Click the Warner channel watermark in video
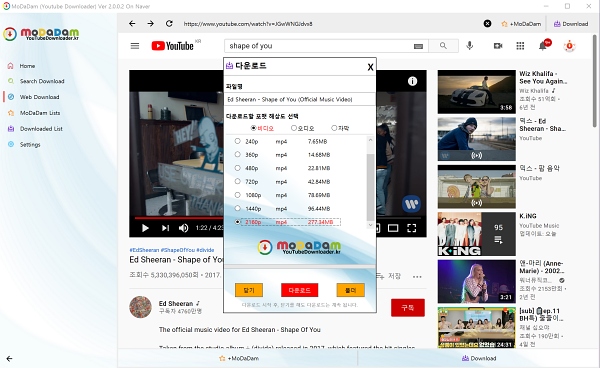The width and height of the screenshot is (600, 368). pos(411,204)
